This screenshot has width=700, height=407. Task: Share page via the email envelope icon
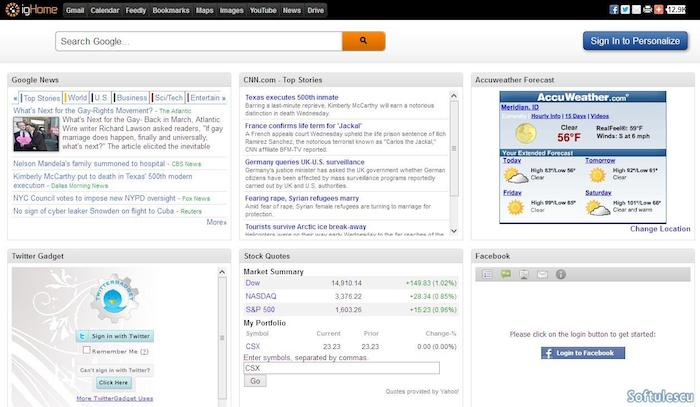click(x=636, y=9)
